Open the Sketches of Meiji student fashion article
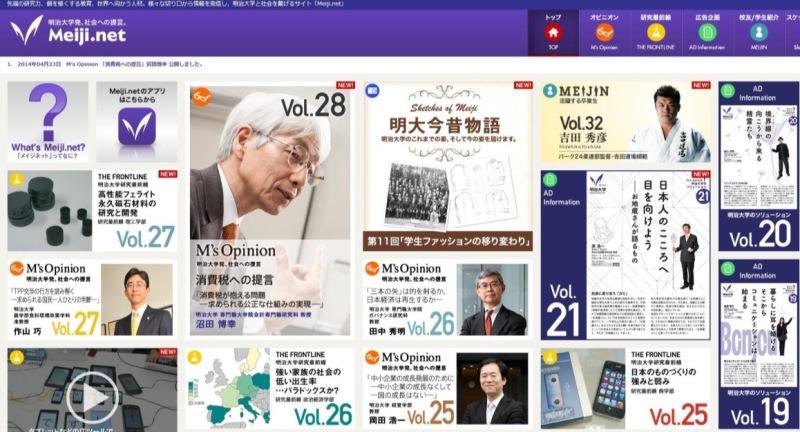 point(447,166)
